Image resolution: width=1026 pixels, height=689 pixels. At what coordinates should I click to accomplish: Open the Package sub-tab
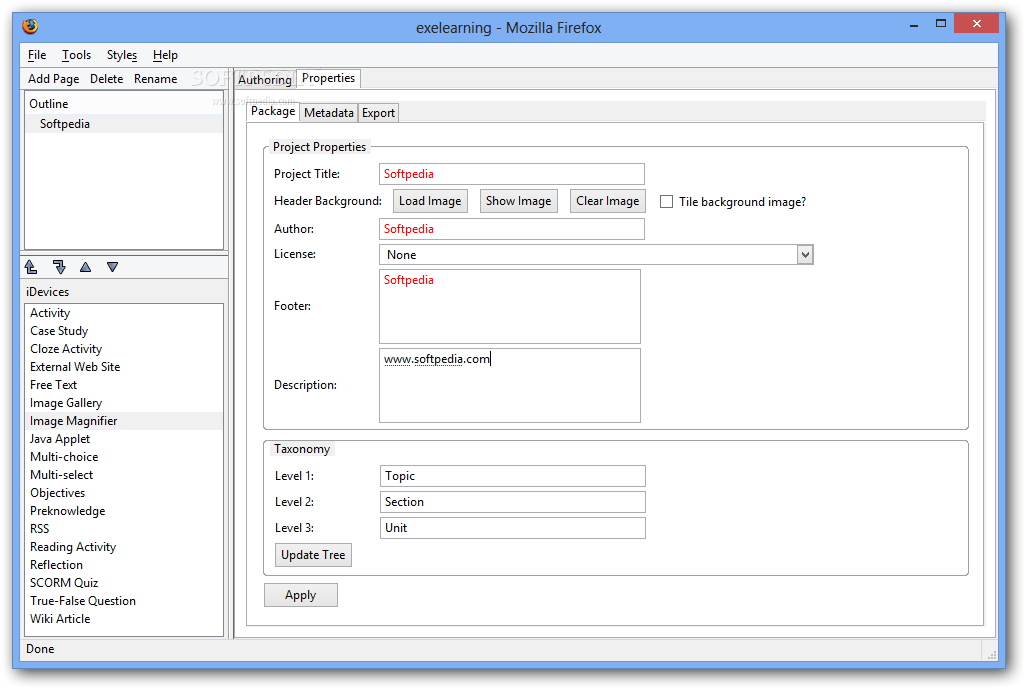coord(273,111)
